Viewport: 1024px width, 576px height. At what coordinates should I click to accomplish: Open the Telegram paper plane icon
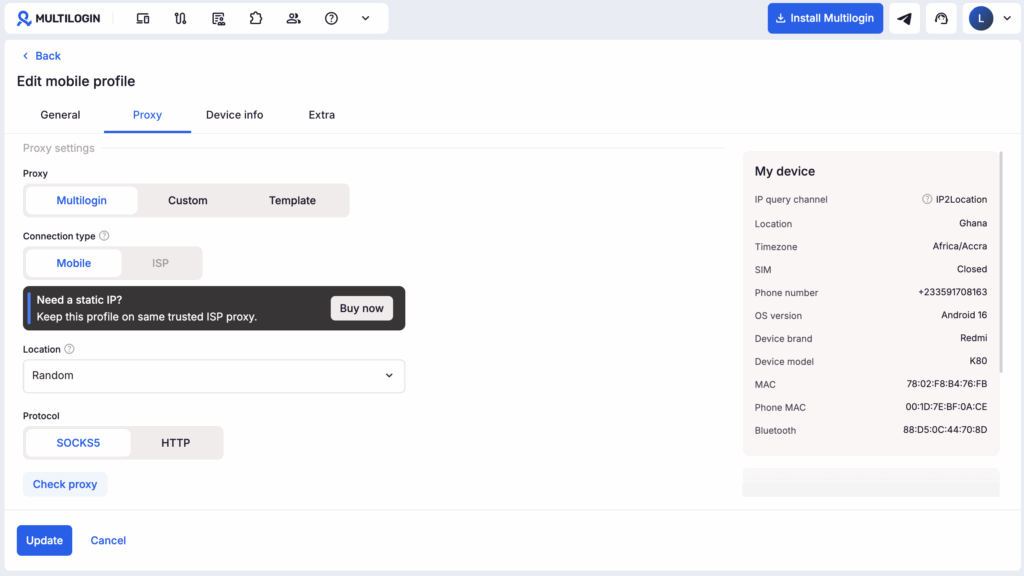tap(904, 18)
